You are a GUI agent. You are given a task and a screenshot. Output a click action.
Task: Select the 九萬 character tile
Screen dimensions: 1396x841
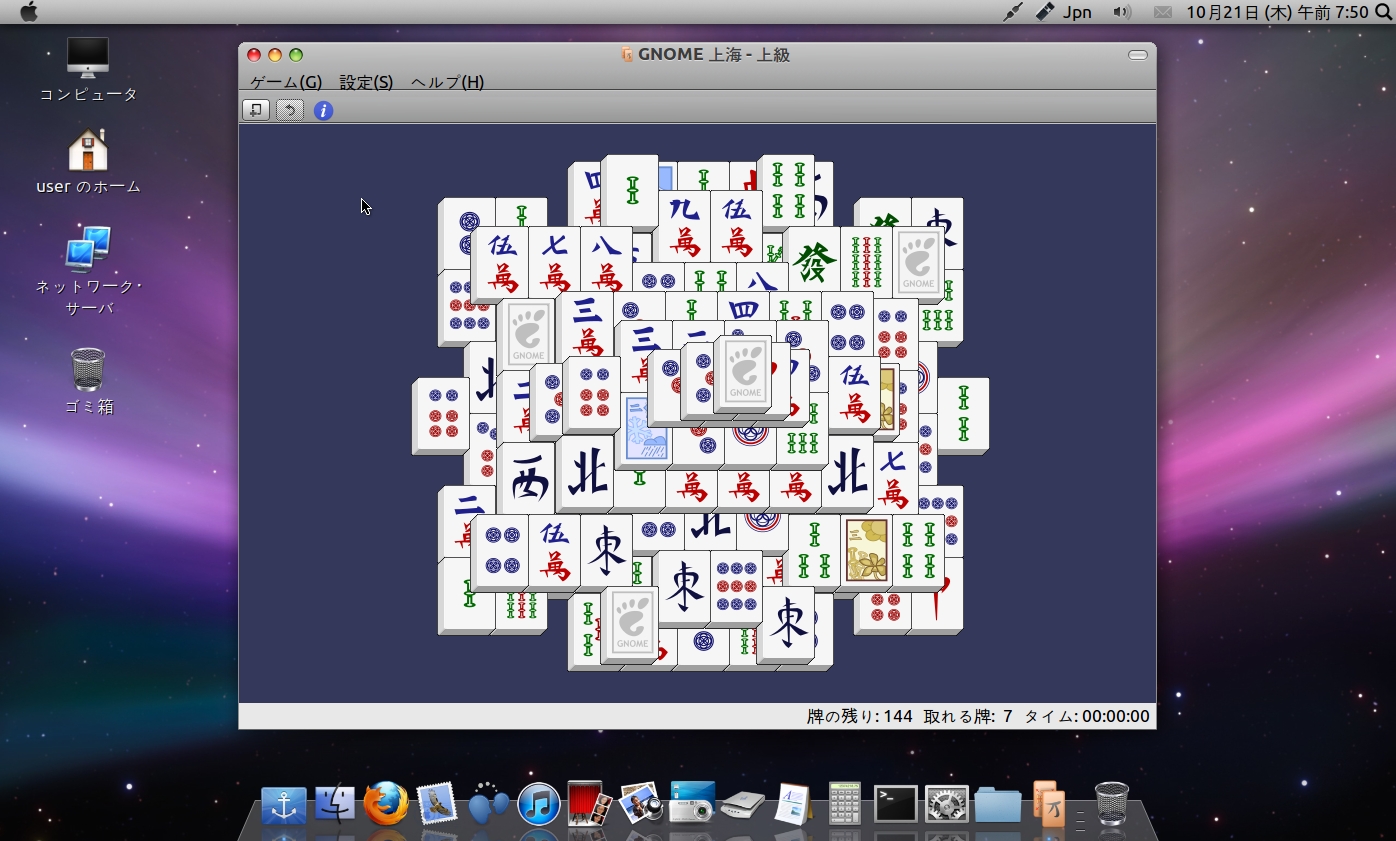(685, 228)
